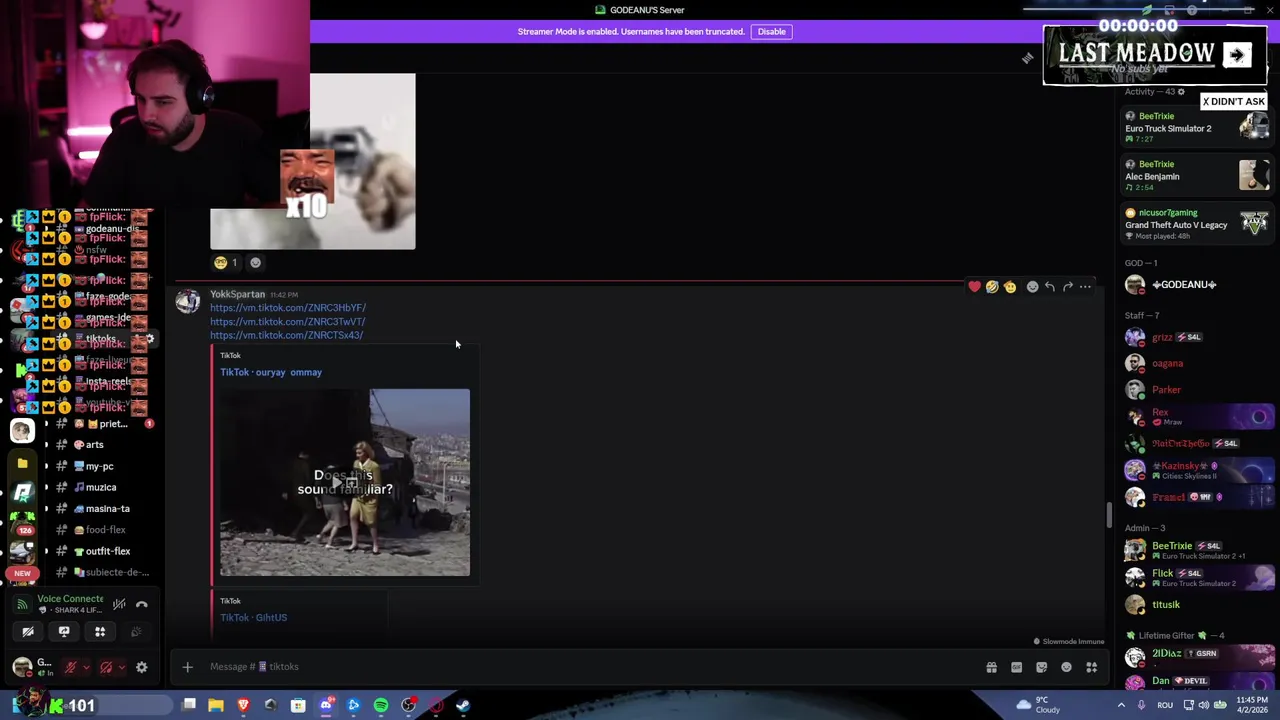The image size is (1280, 720).
Task: Open File Explorer from taskbar
Action: tap(216, 706)
